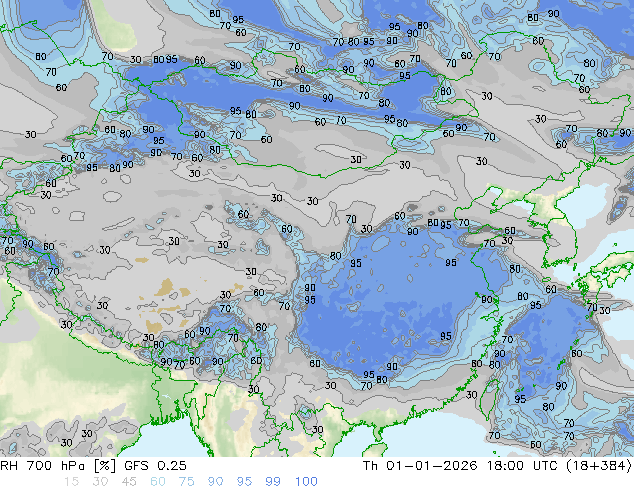
Task: Click the 'GFS 0.25' model label
Action: point(155,466)
